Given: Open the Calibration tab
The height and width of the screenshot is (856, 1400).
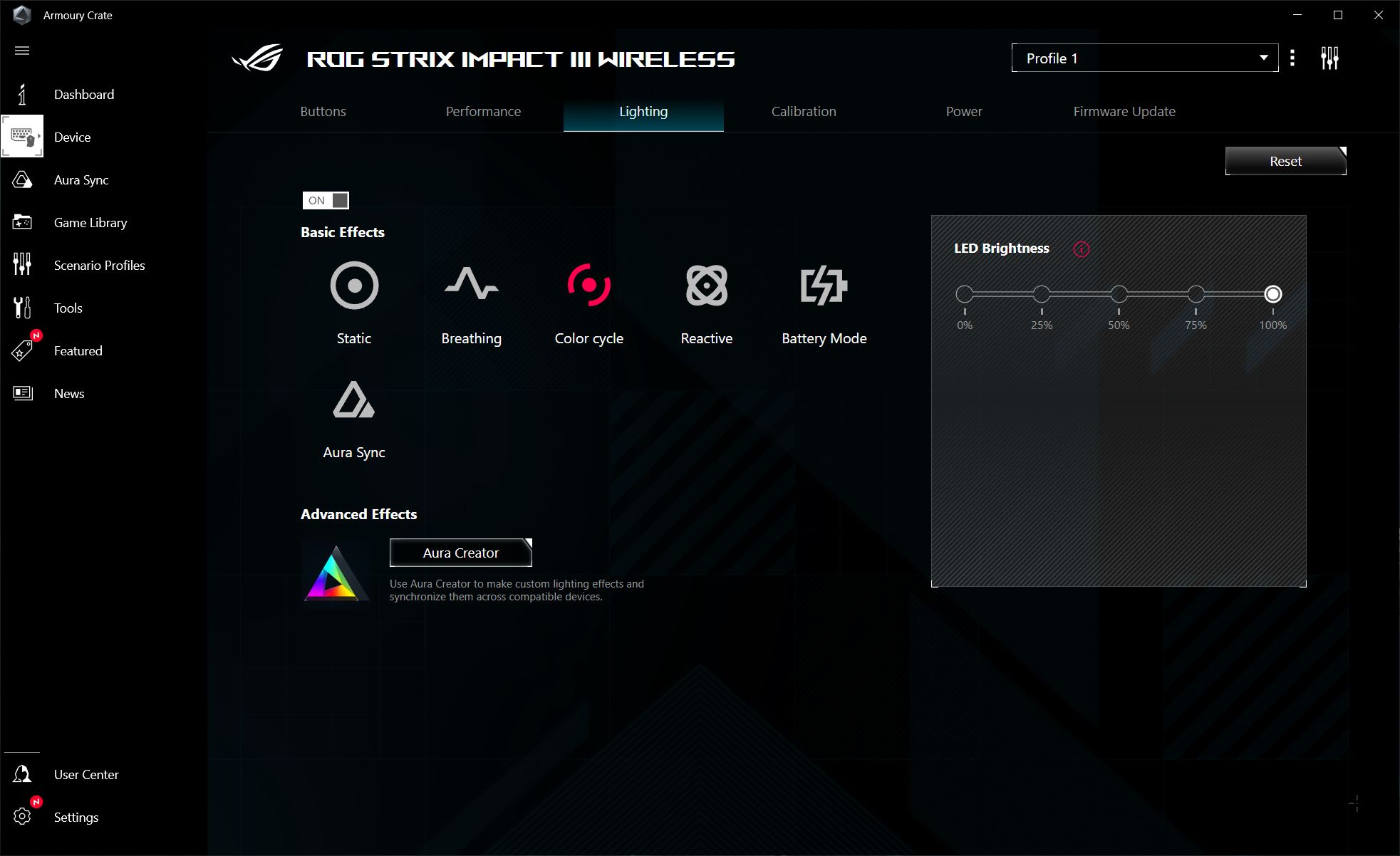Looking at the screenshot, I should (804, 111).
